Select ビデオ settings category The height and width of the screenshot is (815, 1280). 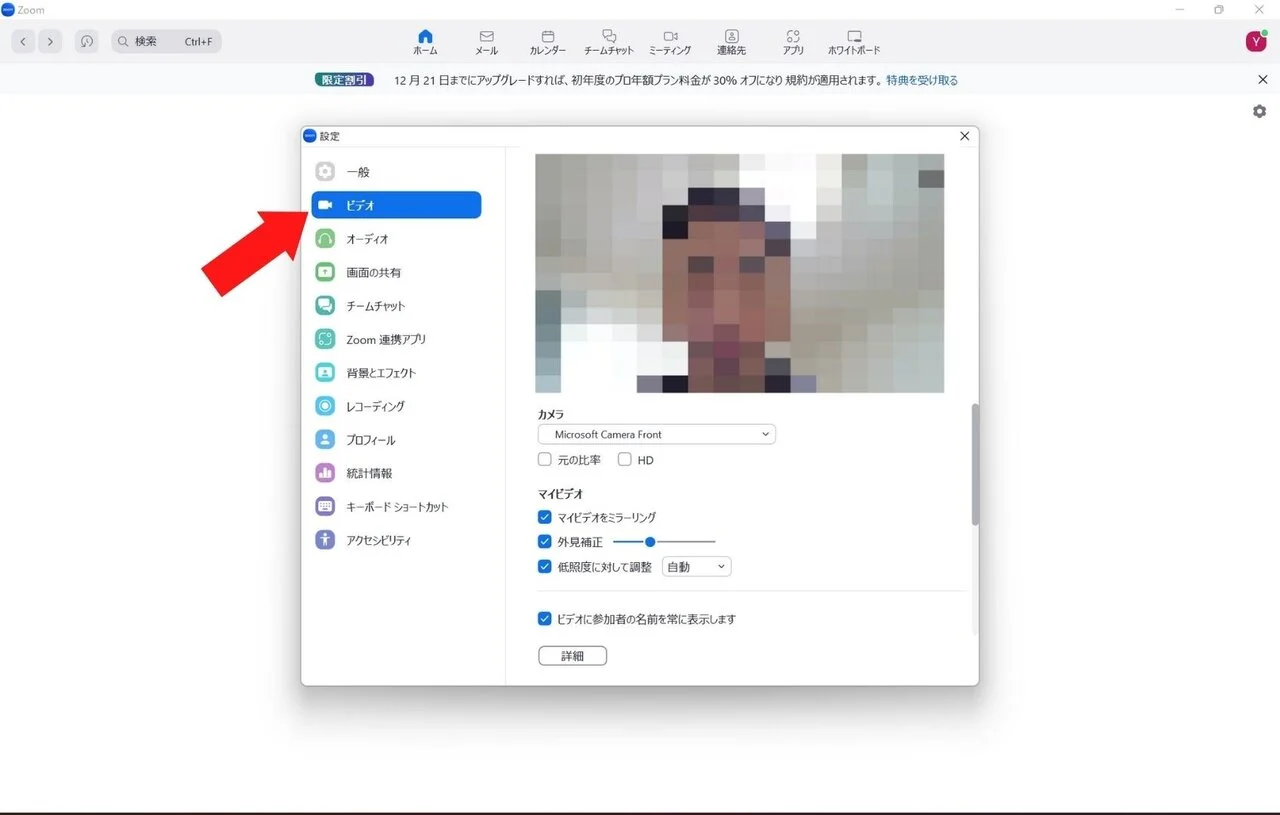coord(396,205)
